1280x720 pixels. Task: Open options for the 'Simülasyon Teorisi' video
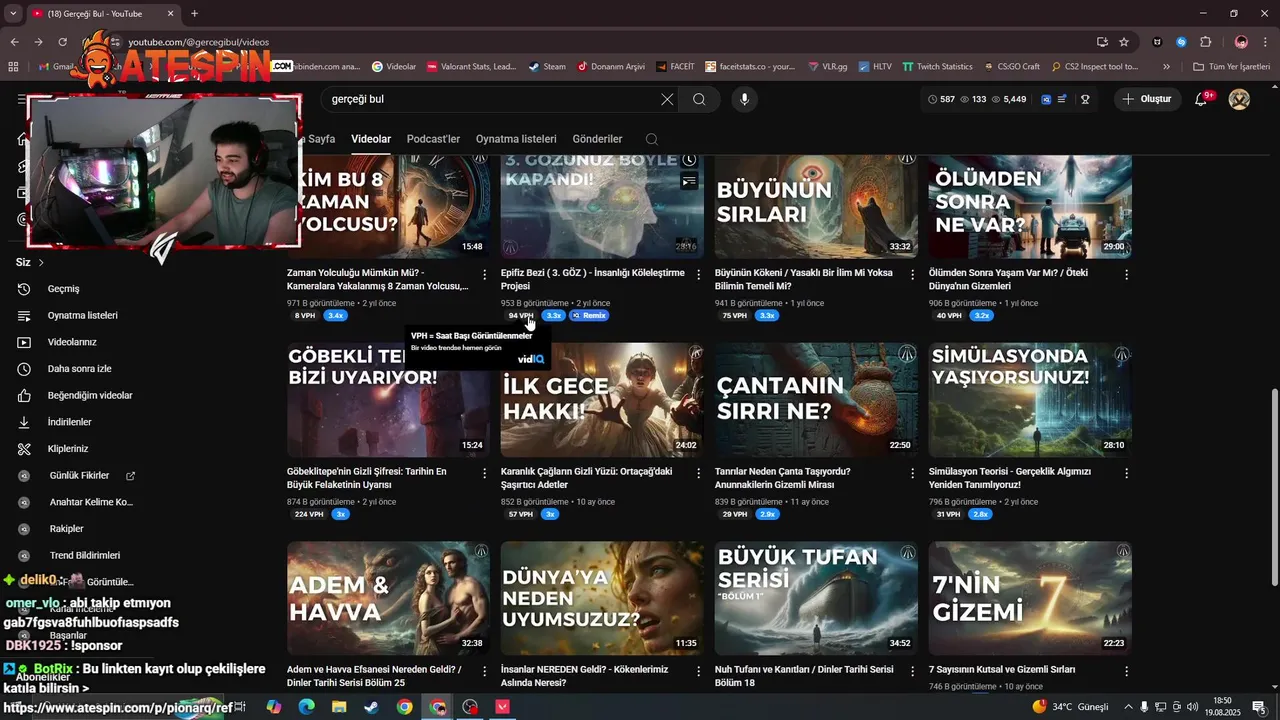(x=1127, y=473)
